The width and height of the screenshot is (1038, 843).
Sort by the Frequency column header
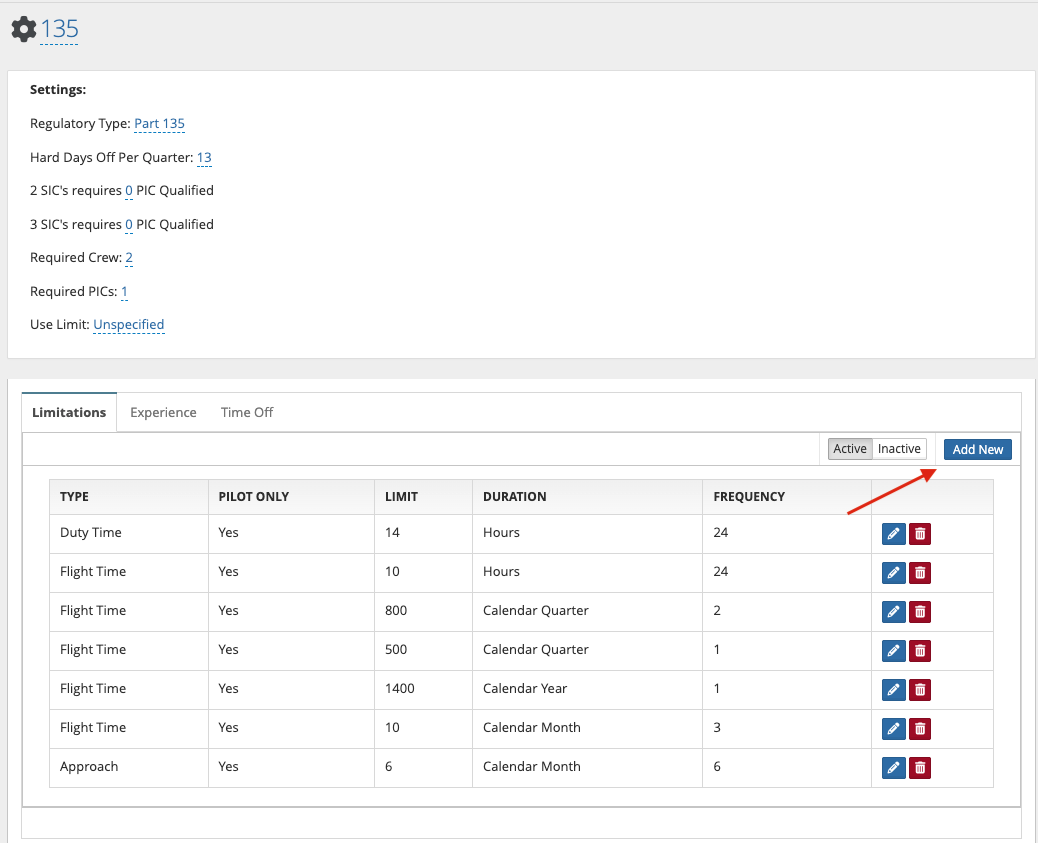pyautogui.click(x=749, y=497)
